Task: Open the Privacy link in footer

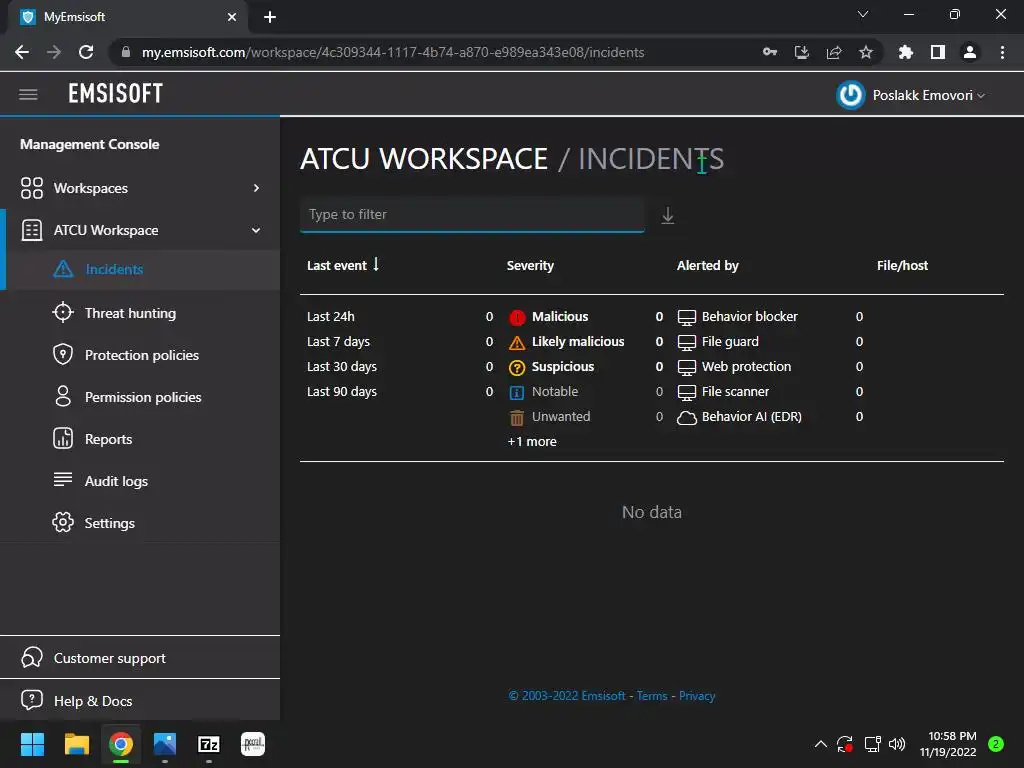Action: [697, 696]
